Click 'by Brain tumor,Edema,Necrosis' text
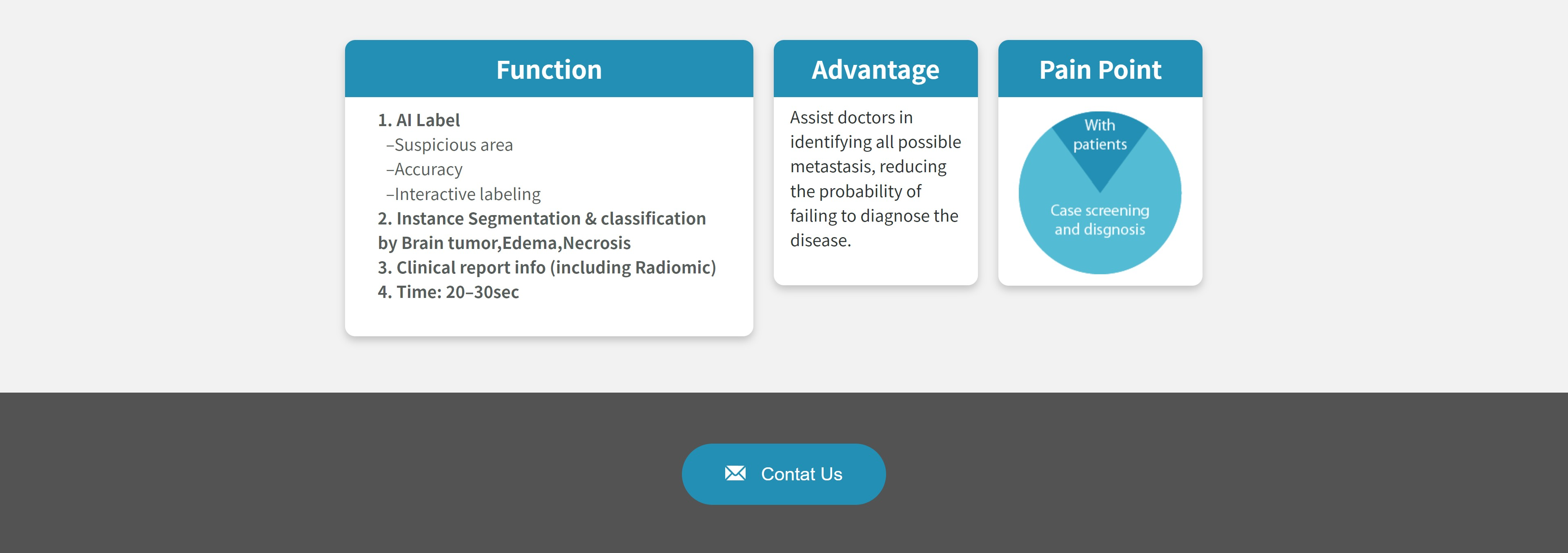The width and height of the screenshot is (1568, 553). tap(504, 243)
